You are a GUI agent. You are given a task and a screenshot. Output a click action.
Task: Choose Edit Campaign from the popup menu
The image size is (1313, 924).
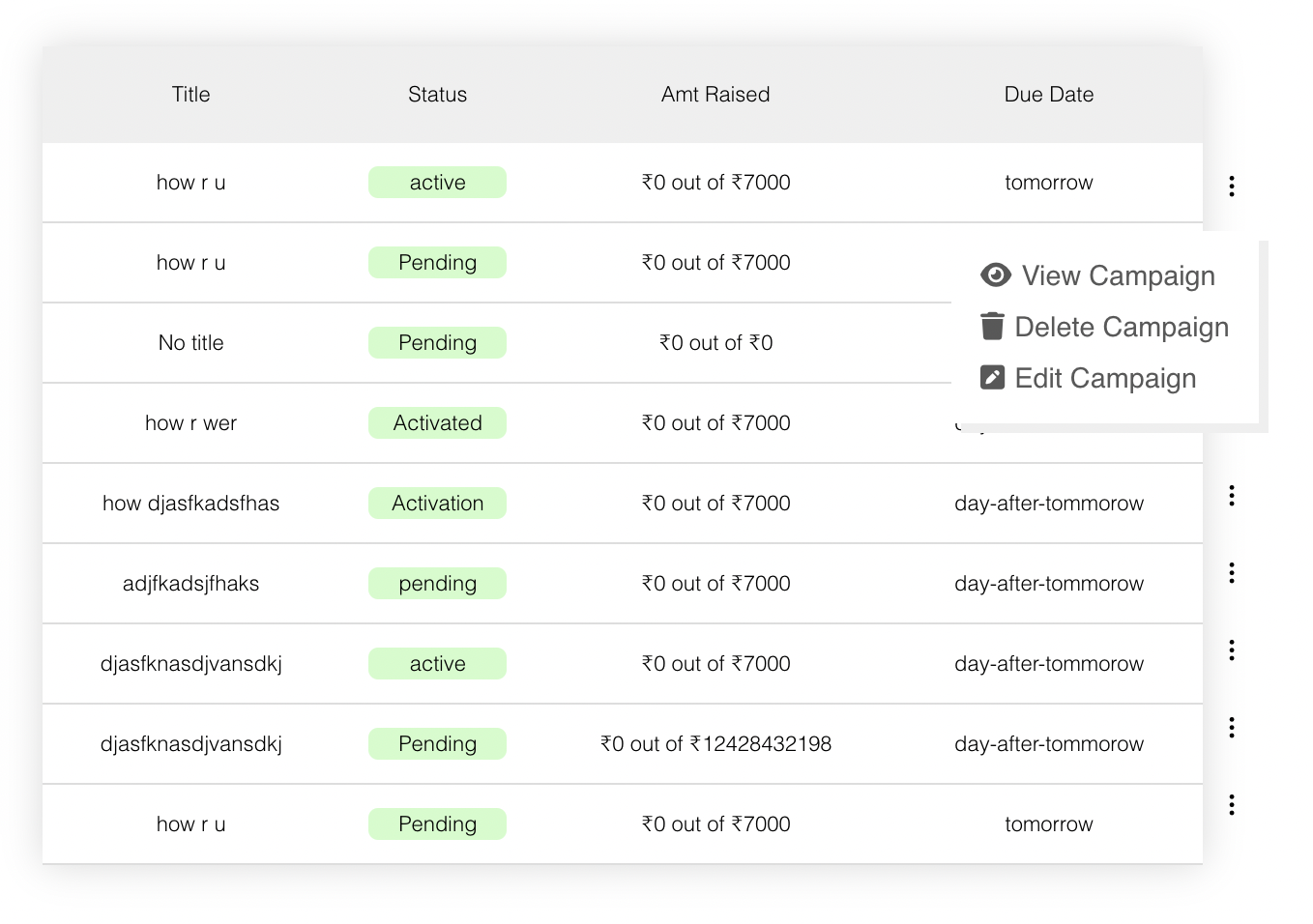[x=1088, y=378]
